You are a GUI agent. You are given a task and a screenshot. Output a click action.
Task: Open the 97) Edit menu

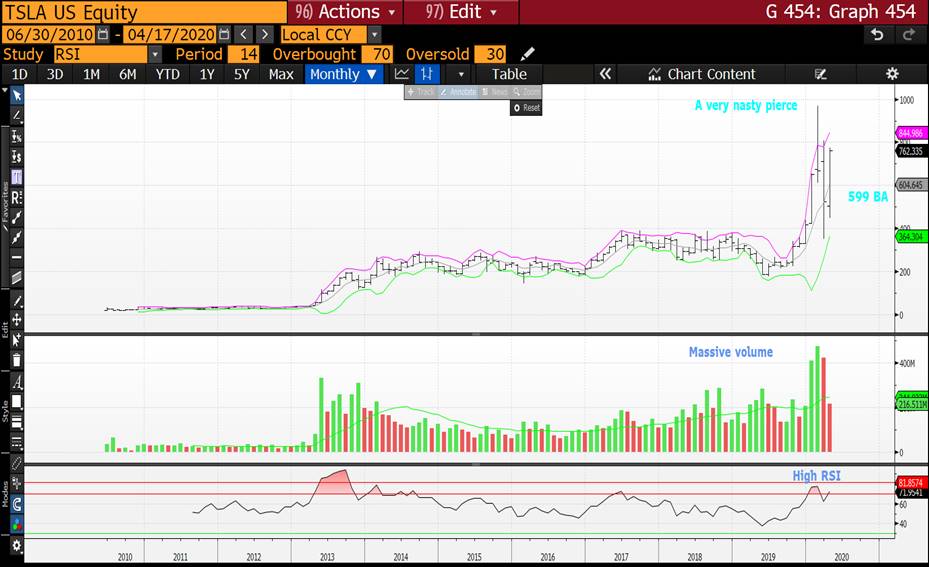pyautogui.click(x=461, y=12)
